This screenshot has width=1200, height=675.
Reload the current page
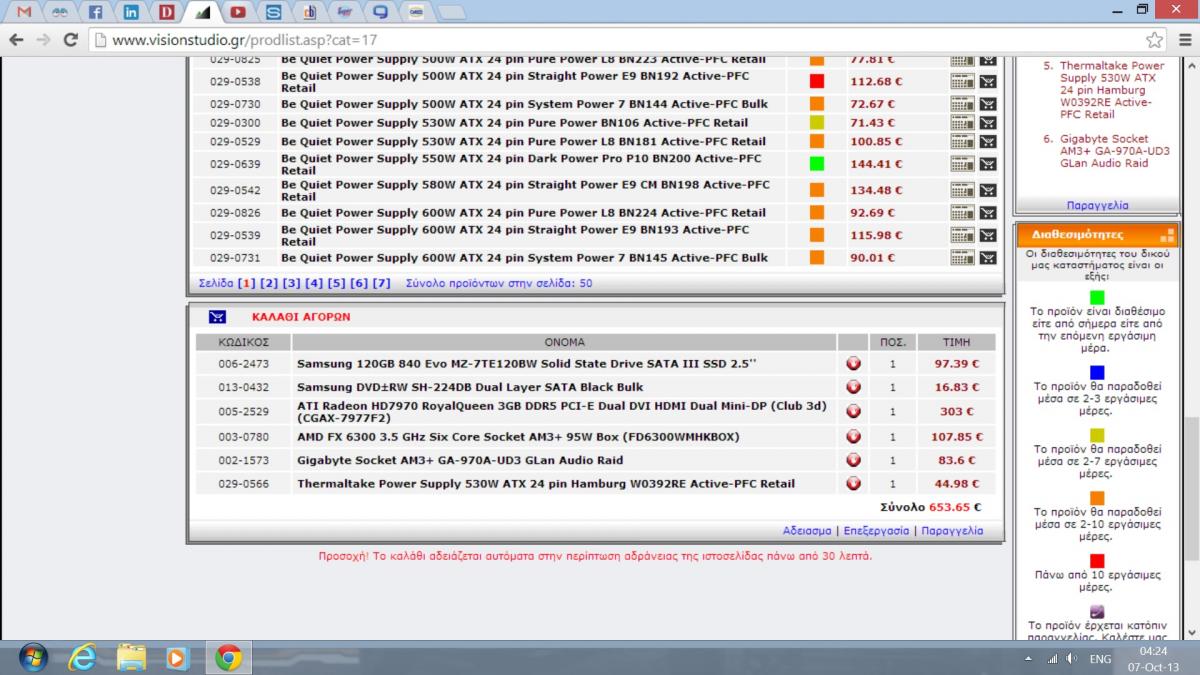(x=70, y=40)
